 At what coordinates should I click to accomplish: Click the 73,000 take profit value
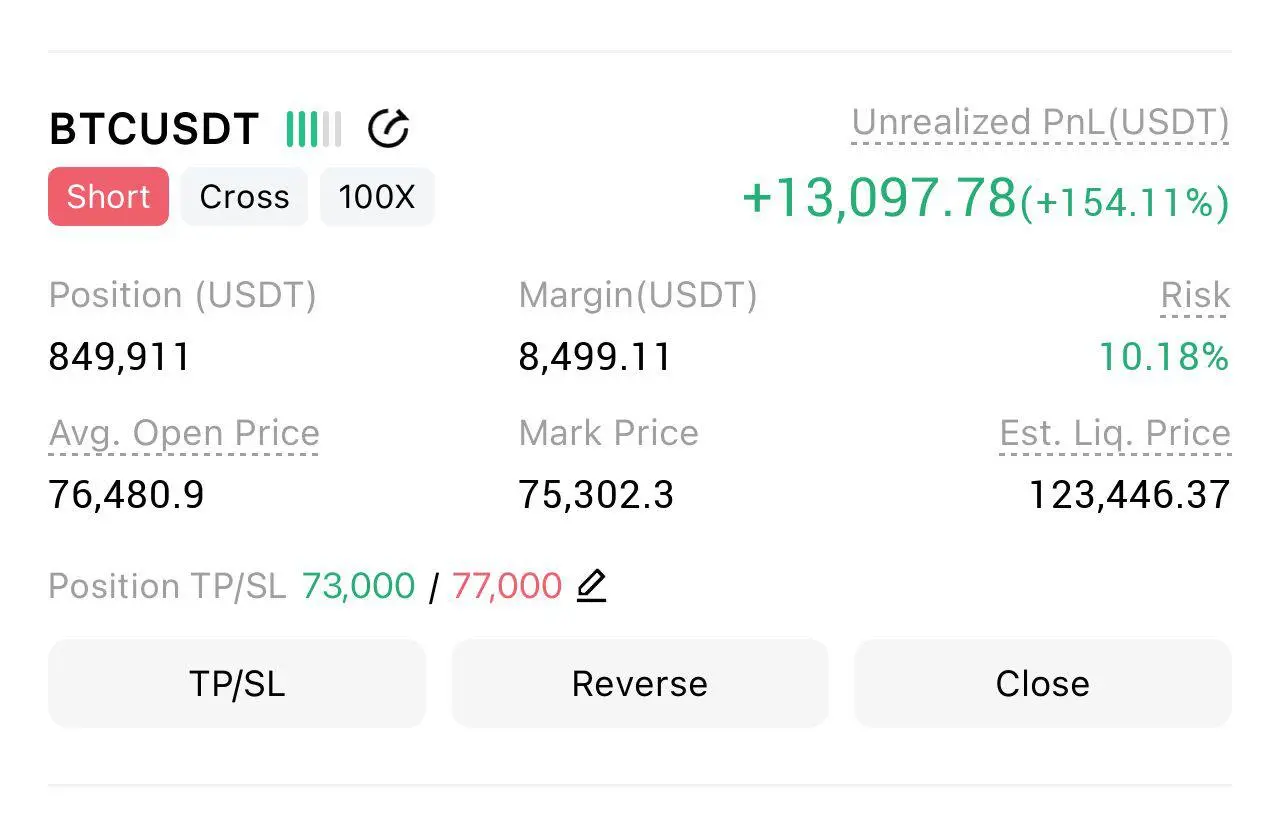(358, 586)
